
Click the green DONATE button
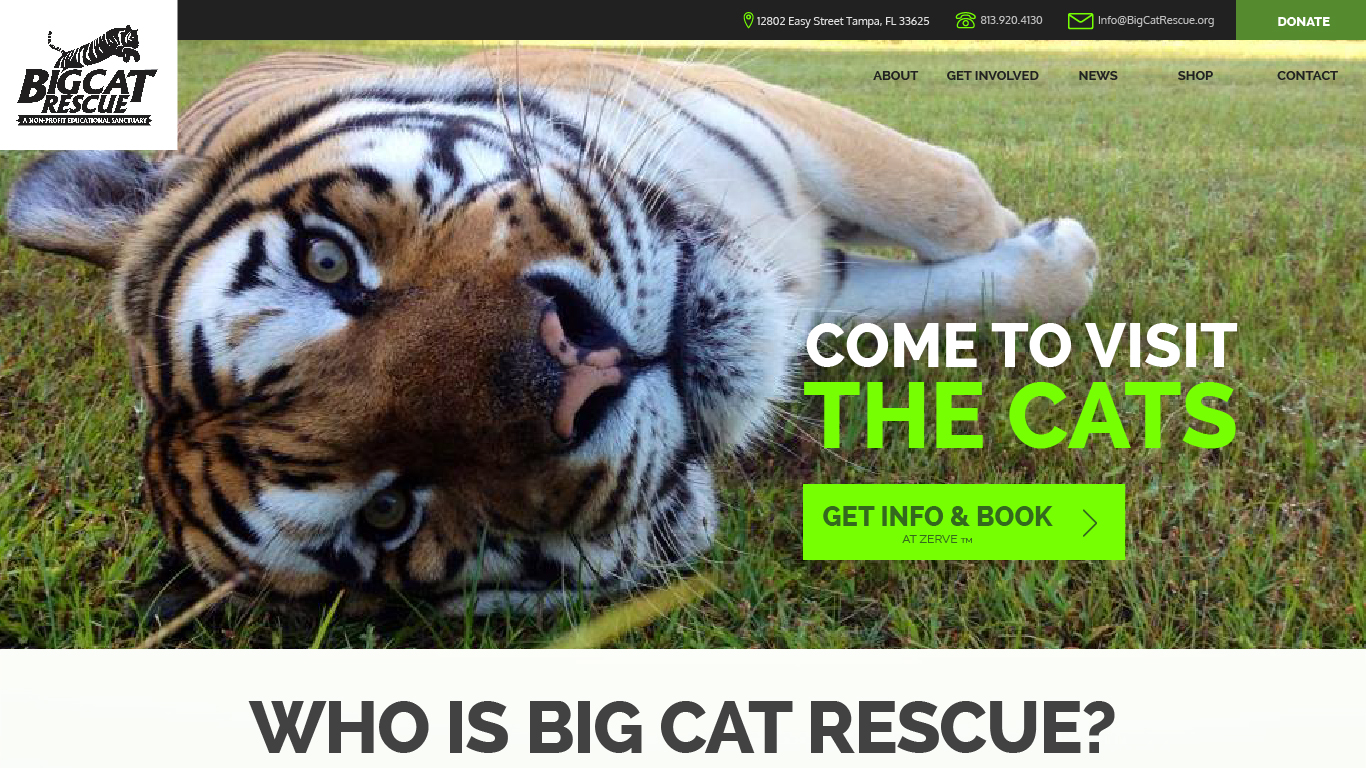(1301, 20)
